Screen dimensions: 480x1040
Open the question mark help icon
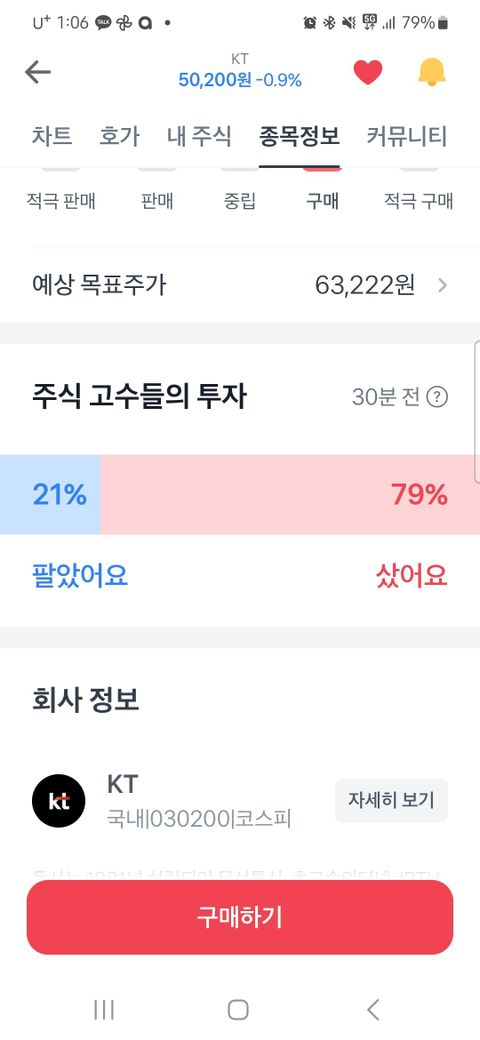[x=437, y=397]
